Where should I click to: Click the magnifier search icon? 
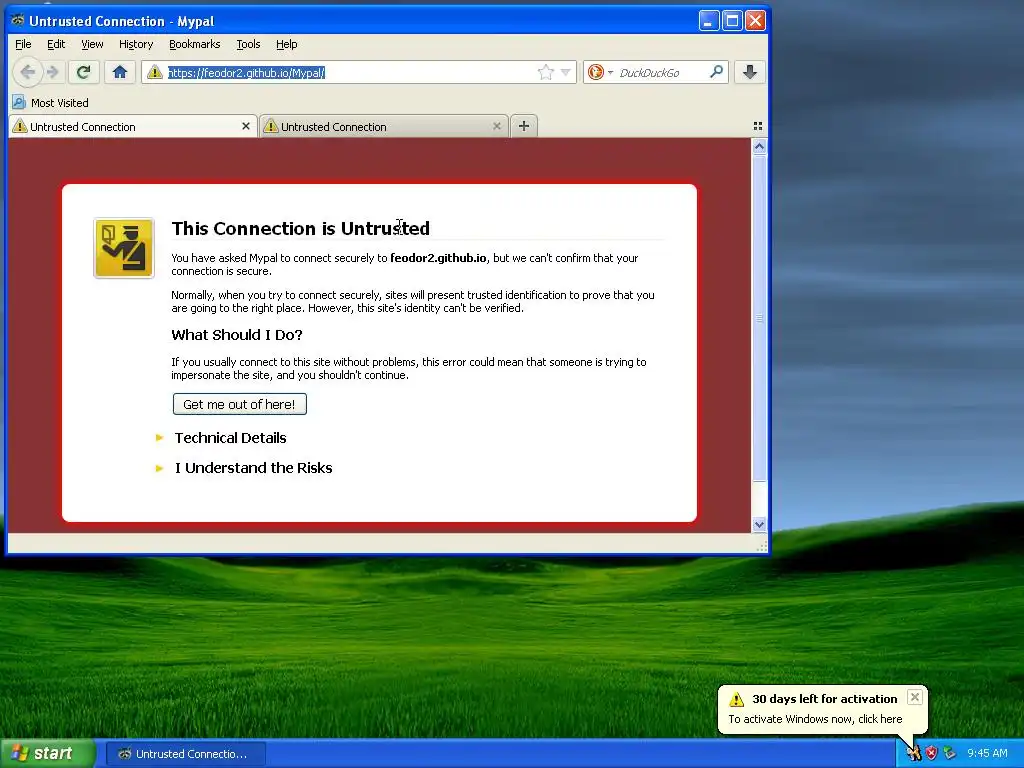click(716, 72)
